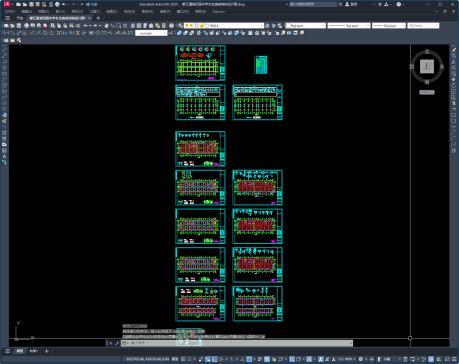Open the annotation scale dropdown in status bar
Viewport: 459px width, 364px height.
click(x=346, y=359)
